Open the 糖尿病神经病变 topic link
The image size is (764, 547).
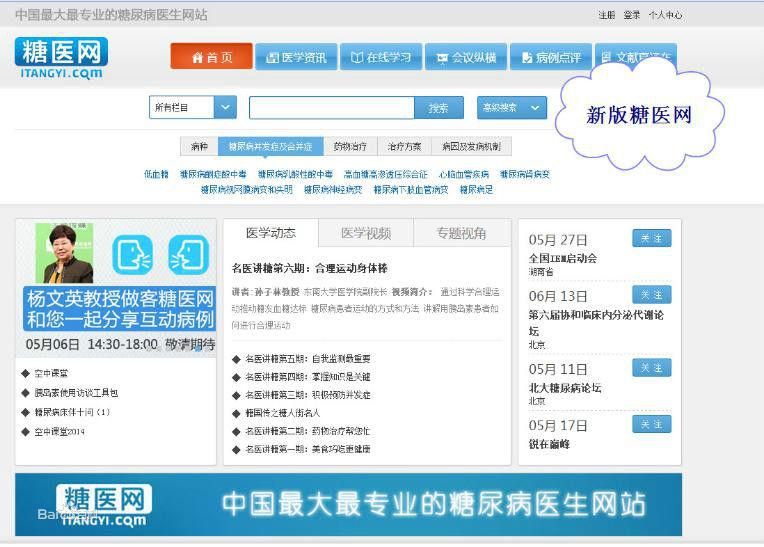click(x=333, y=189)
